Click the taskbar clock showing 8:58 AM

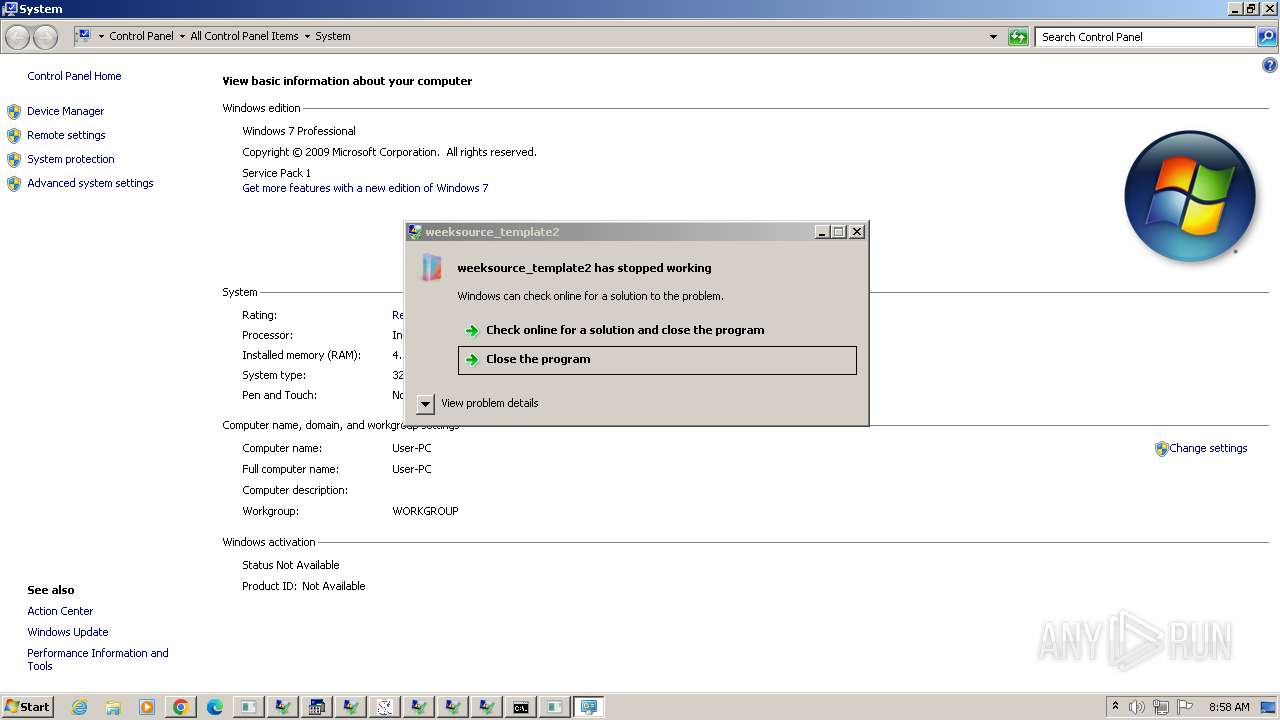[1229, 707]
